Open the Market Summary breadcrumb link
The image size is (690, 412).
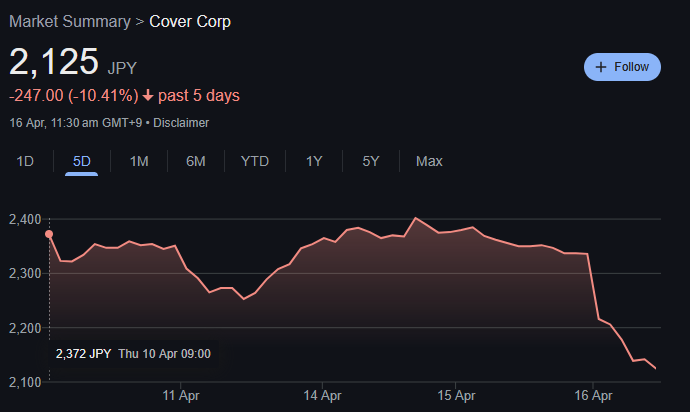[70, 22]
